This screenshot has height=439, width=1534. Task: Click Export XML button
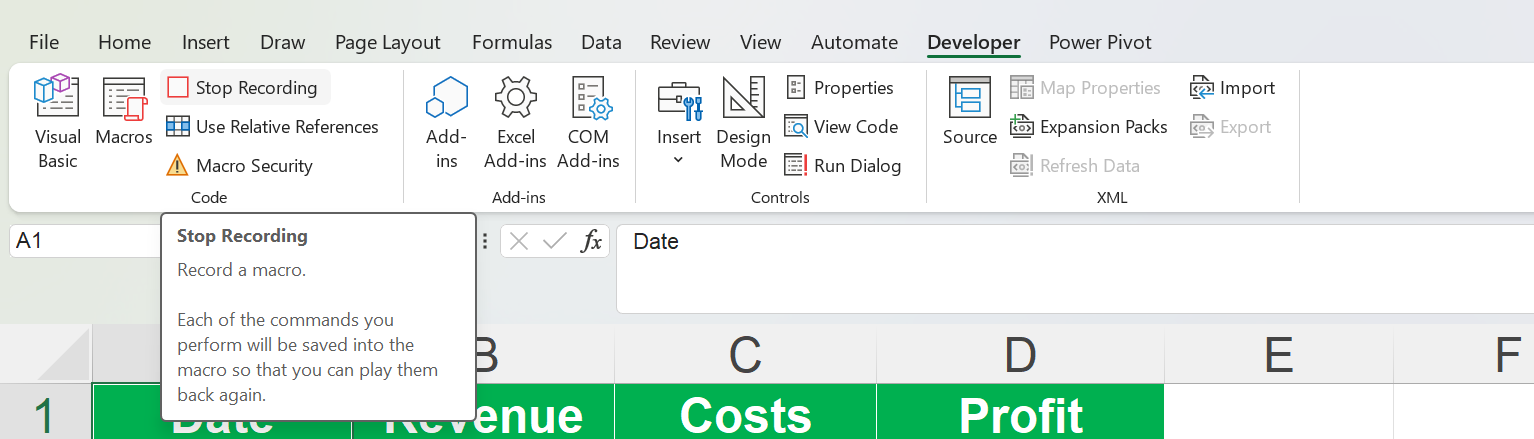1230,127
